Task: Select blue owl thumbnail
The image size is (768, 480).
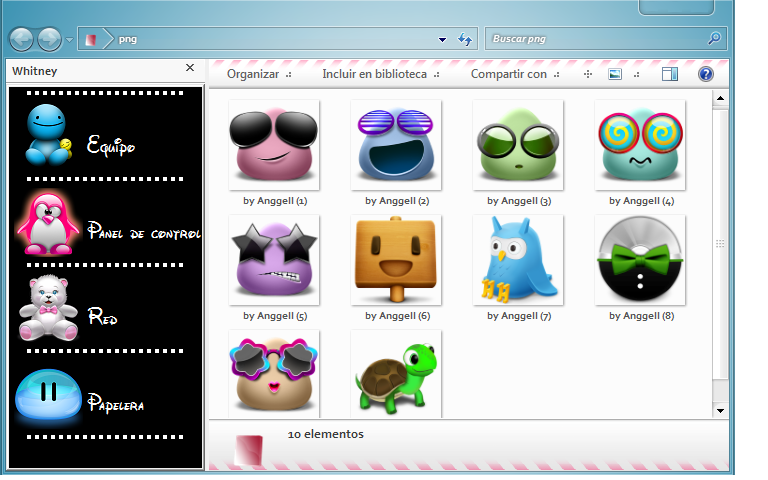Action: click(518, 260)
